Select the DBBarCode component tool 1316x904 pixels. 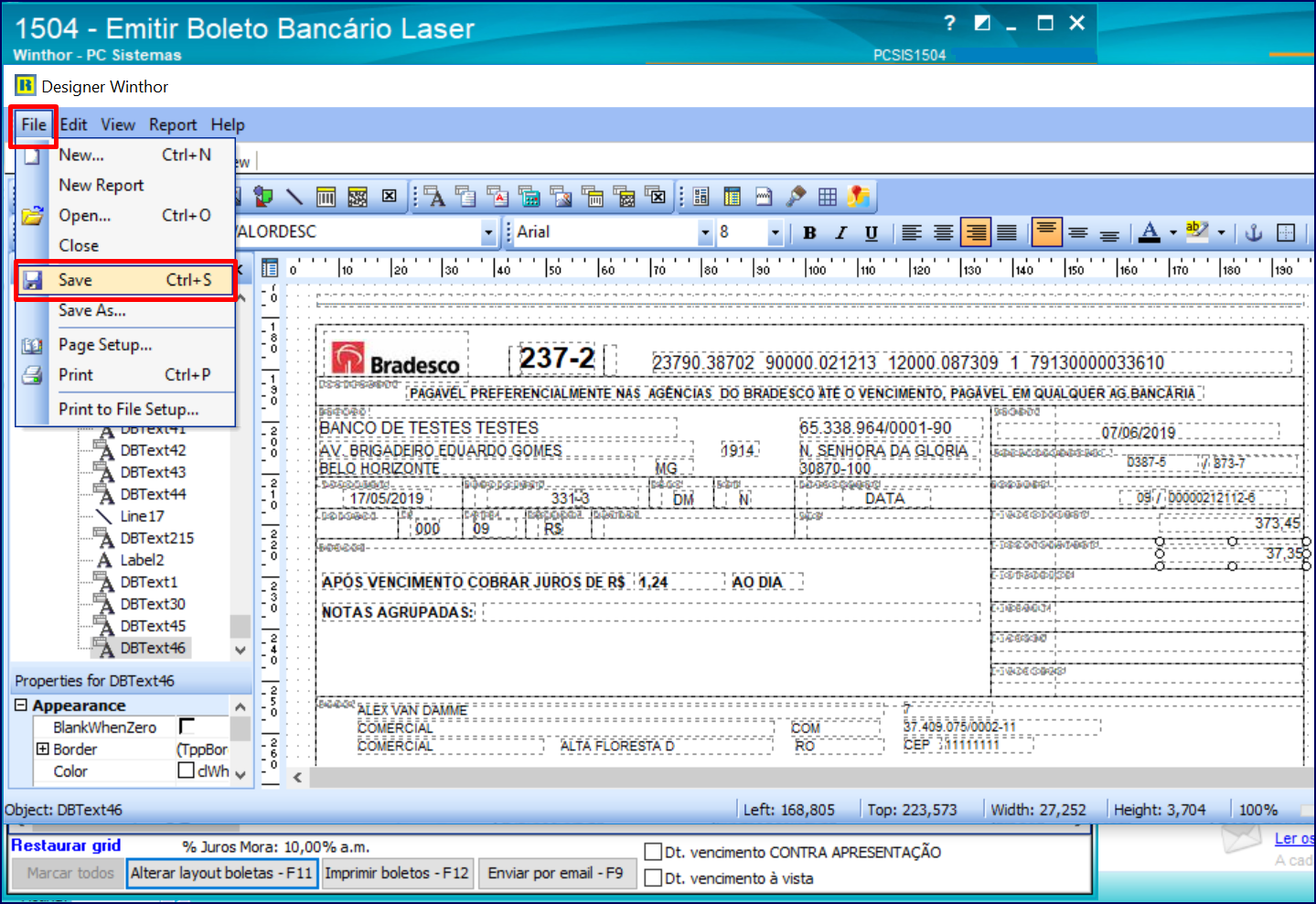[593, 196]
